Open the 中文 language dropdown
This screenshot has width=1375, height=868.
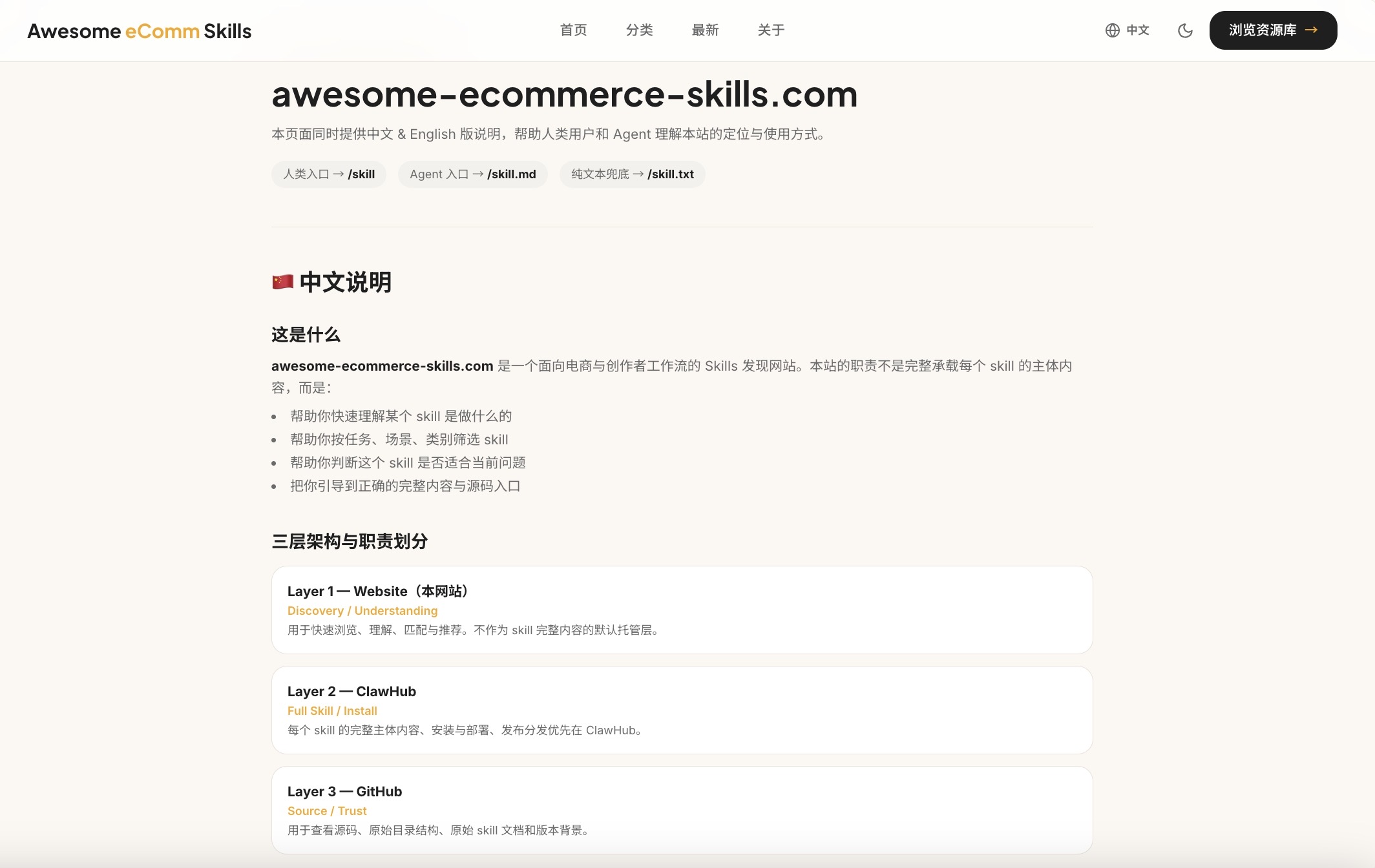(1137, 30)
